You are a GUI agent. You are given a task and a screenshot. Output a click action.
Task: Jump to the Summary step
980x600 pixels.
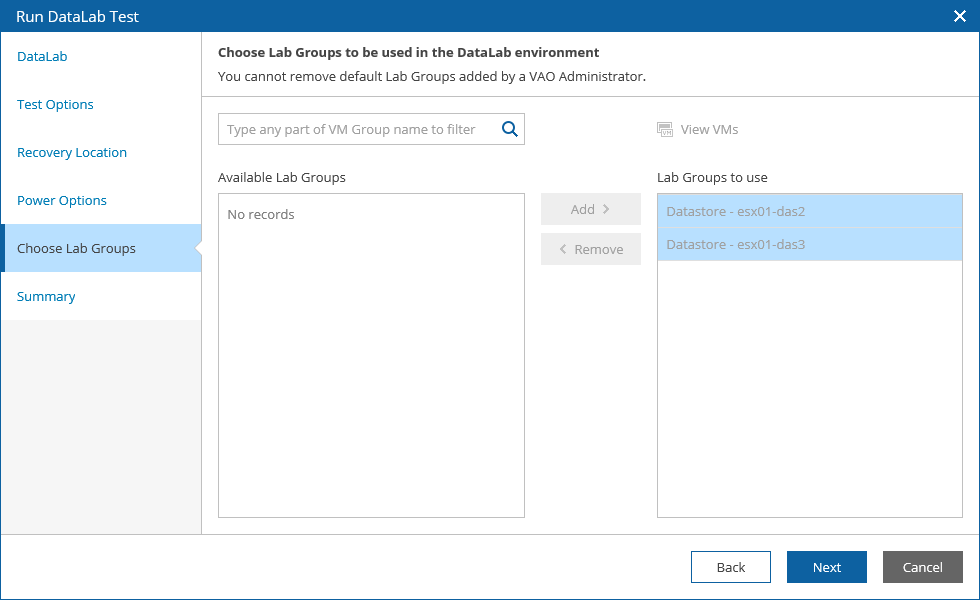click(46, 297)
